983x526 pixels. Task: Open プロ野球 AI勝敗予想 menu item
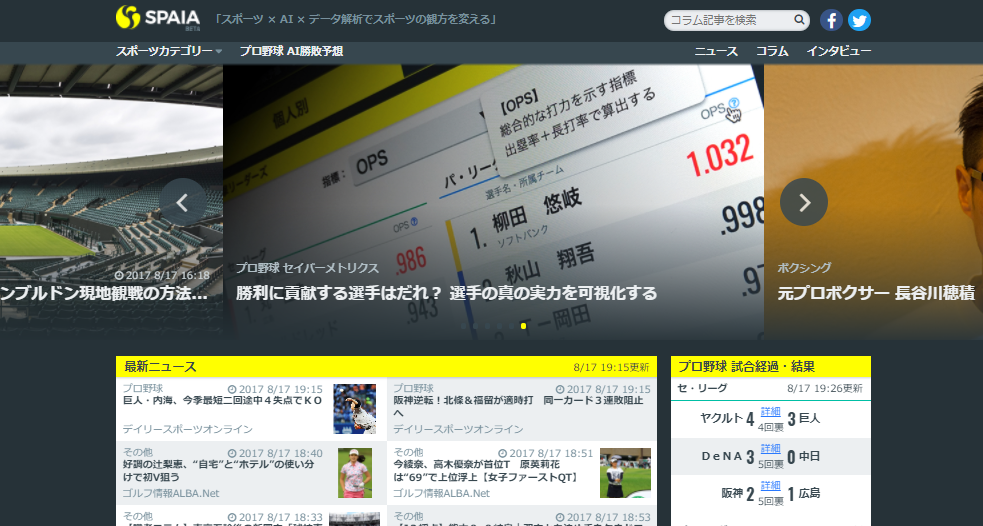pyautogui.click(x=292, y=51)
